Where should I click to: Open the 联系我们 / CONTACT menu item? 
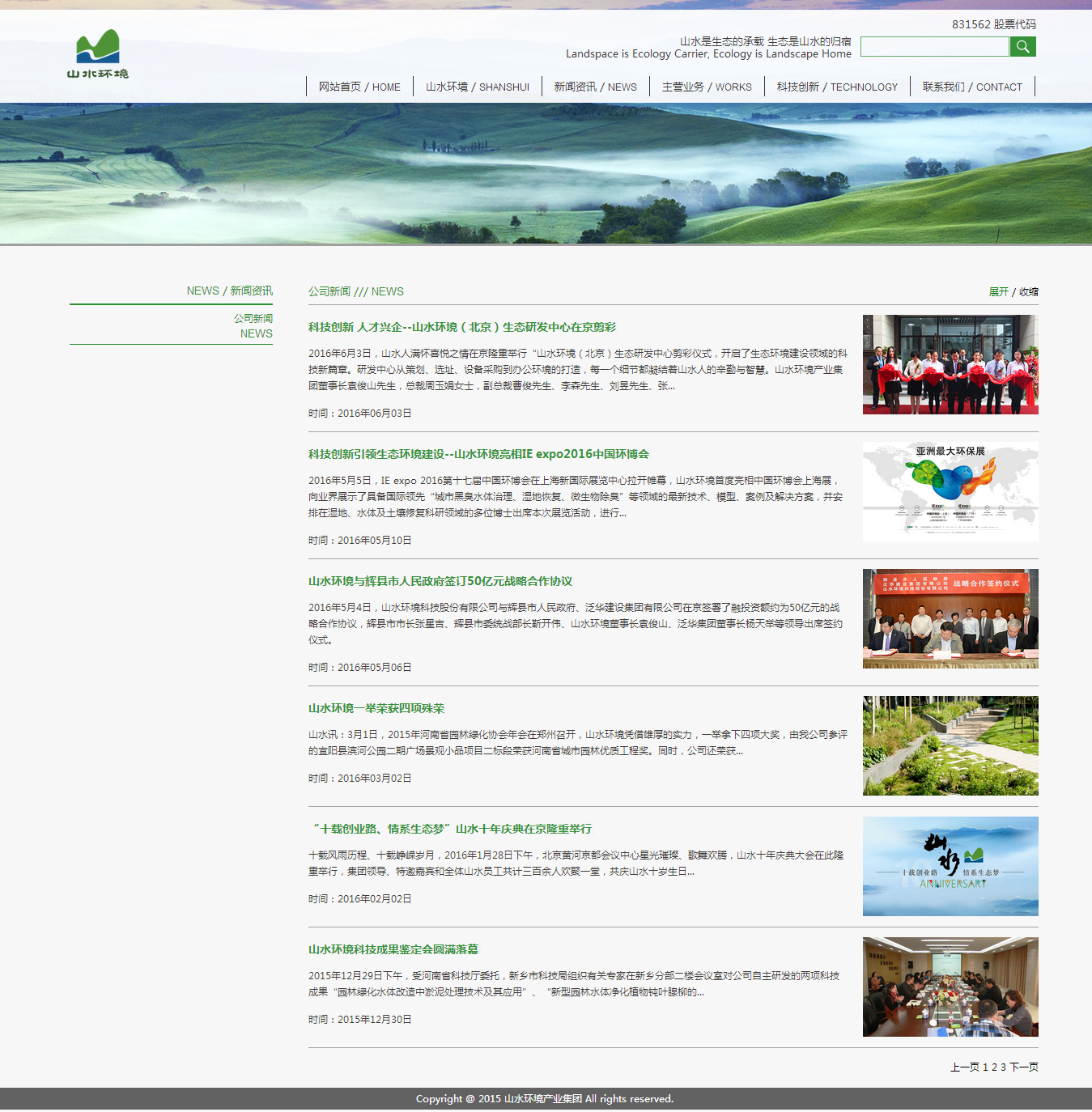pyautogui.click(x=972, y=87)
